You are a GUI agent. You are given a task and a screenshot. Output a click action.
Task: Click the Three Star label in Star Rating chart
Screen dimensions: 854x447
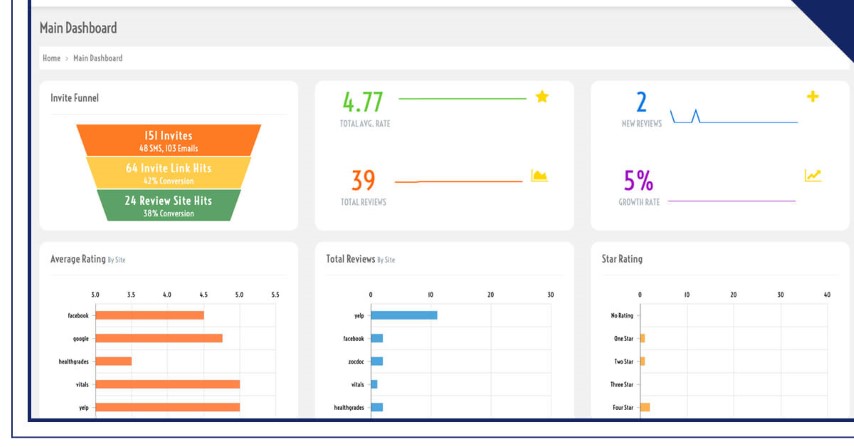click(x=621, y=384)
